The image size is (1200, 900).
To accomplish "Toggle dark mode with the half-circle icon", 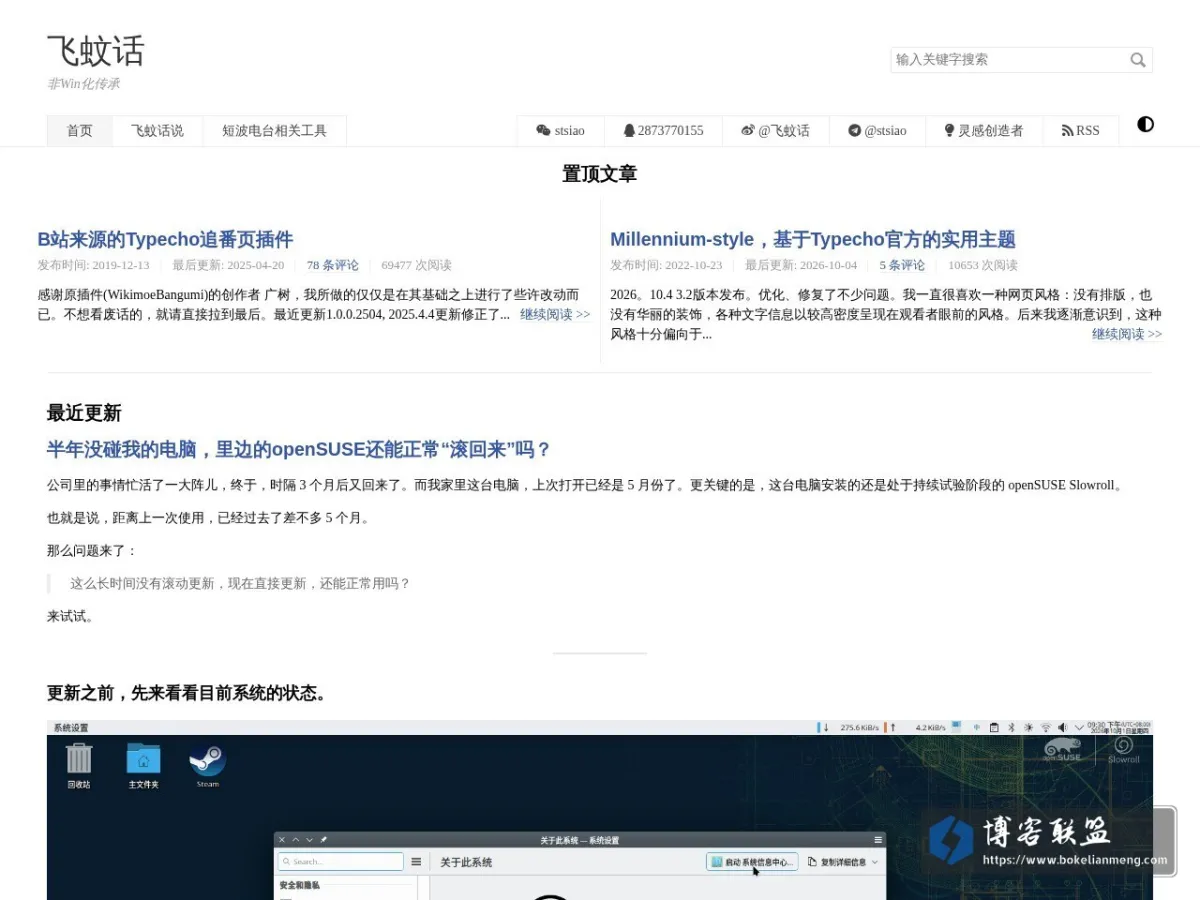I will tap(1146, 124).
